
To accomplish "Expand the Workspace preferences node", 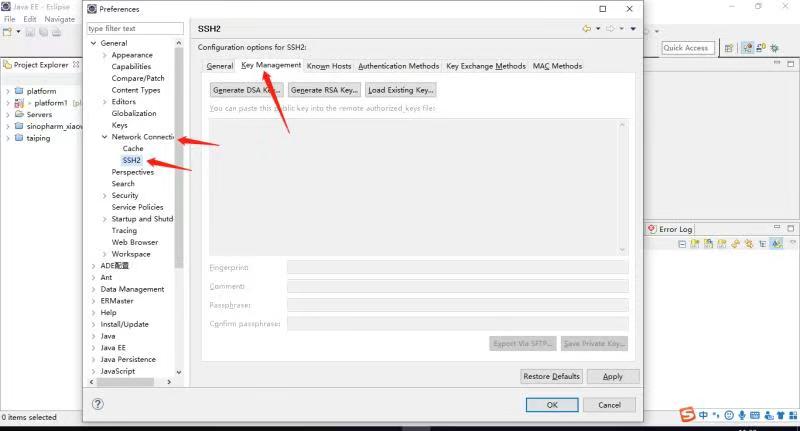I will point(105,254).
